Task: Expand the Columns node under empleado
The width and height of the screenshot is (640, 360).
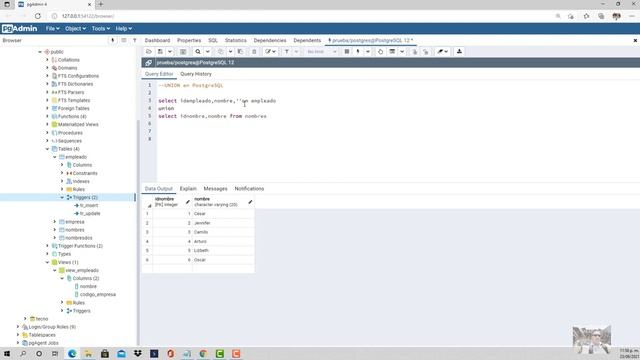Action: [x=62, y=165]
